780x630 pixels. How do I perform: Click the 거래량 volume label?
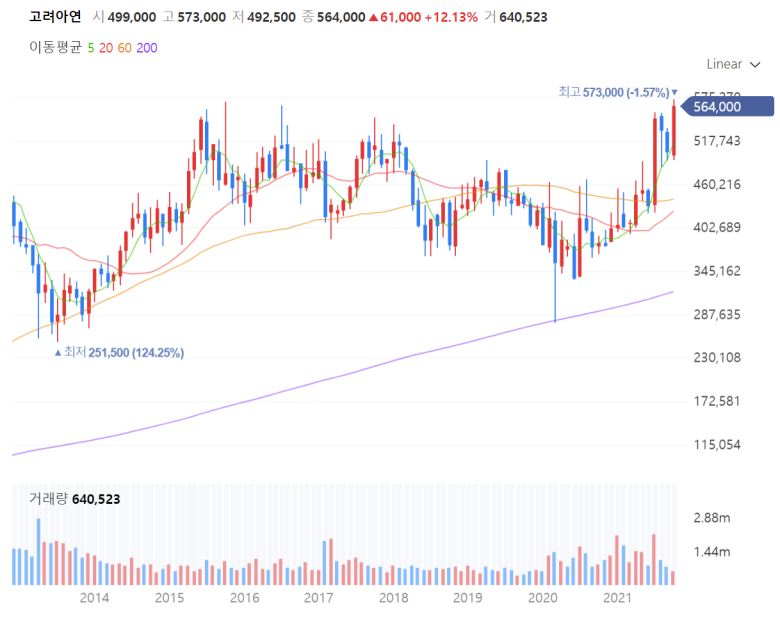48,499
